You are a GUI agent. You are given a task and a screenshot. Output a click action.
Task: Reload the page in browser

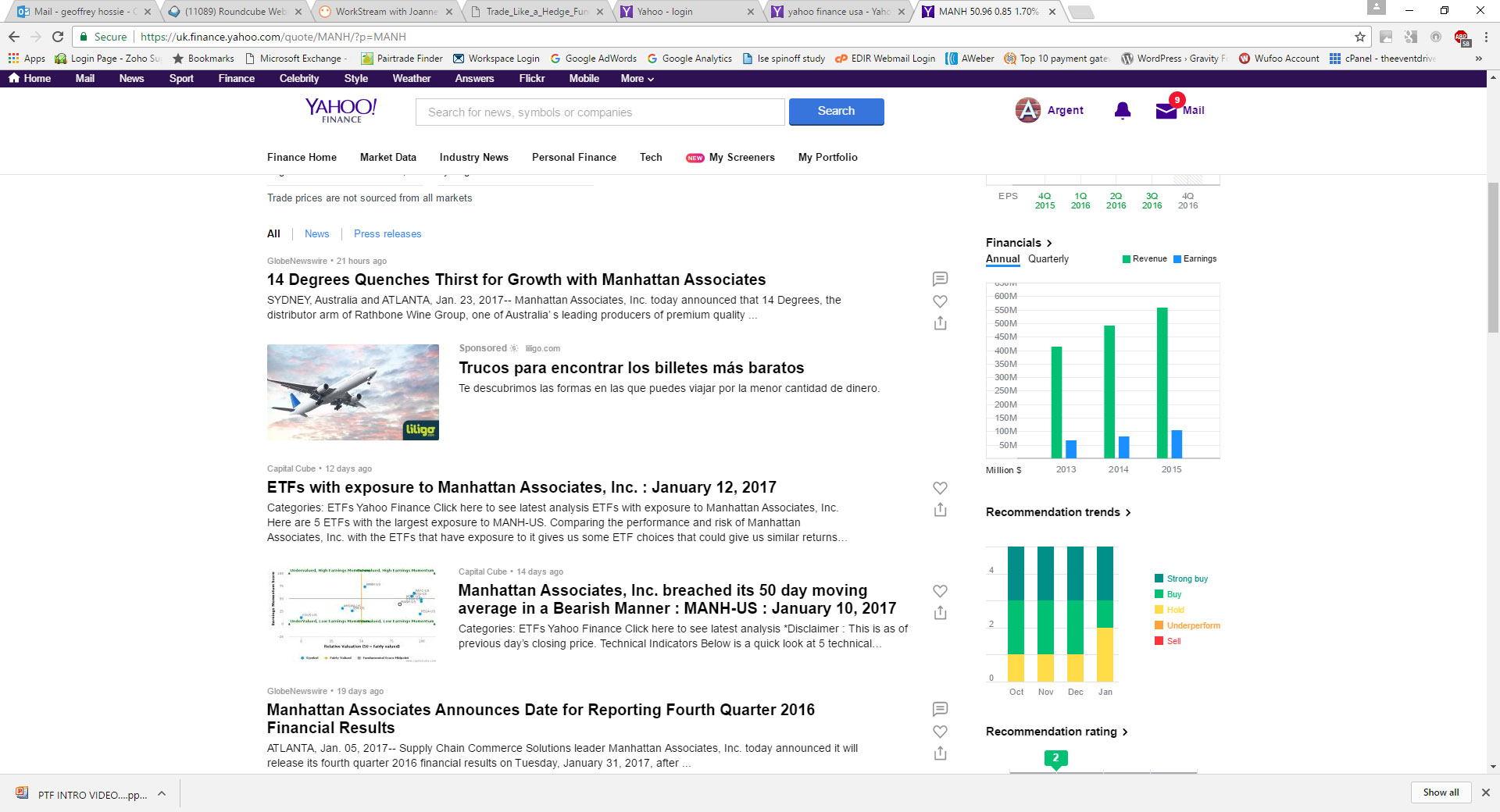[58, 37]
